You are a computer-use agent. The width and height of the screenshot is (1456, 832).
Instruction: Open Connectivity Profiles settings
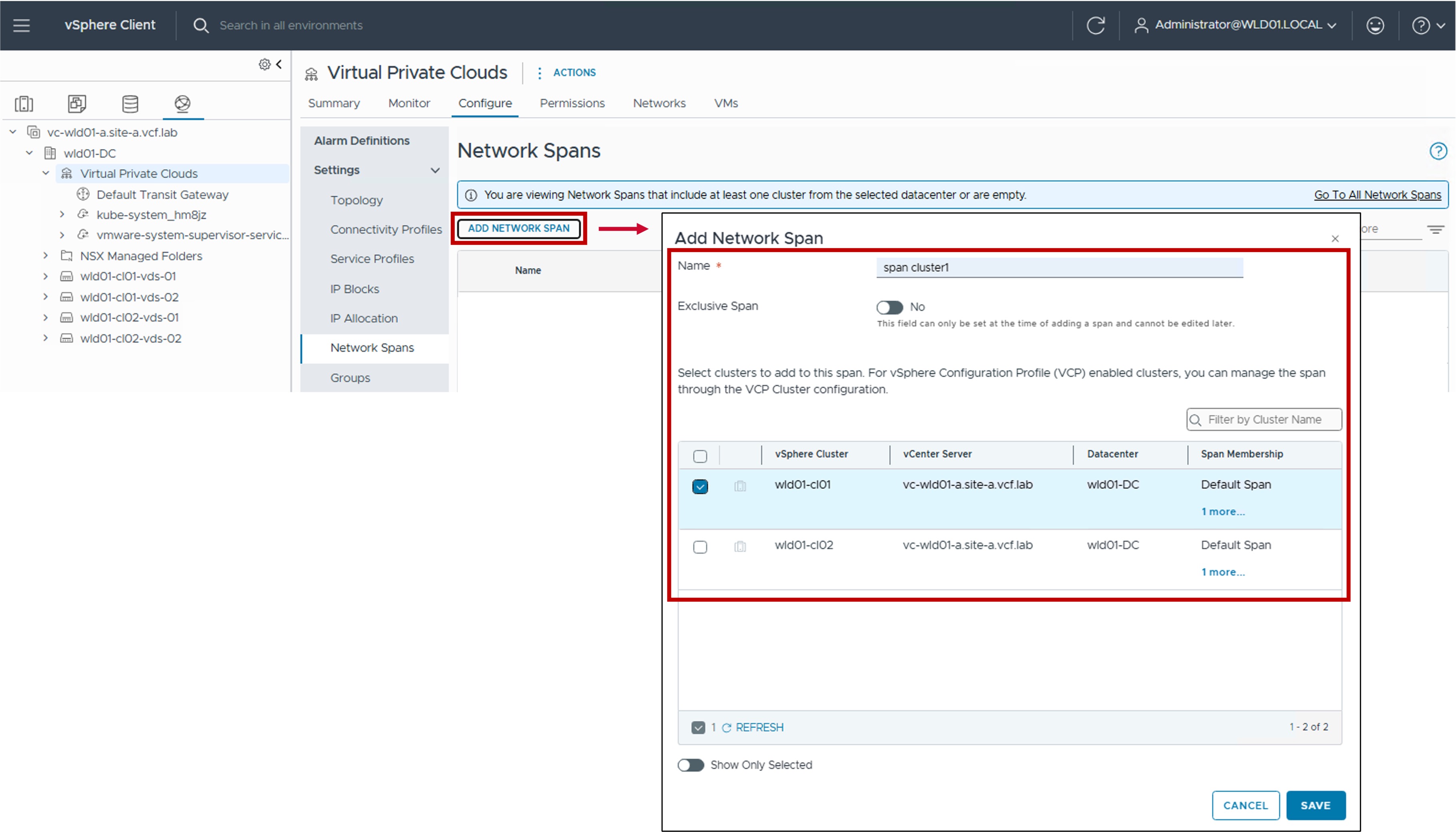pos(386,229)
